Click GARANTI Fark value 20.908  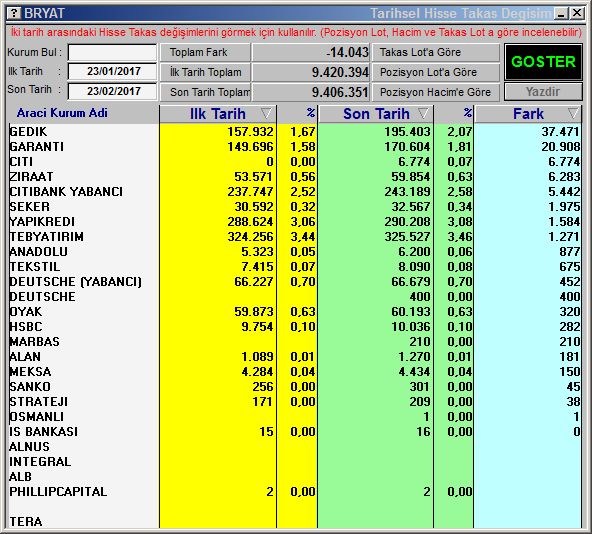560,147
